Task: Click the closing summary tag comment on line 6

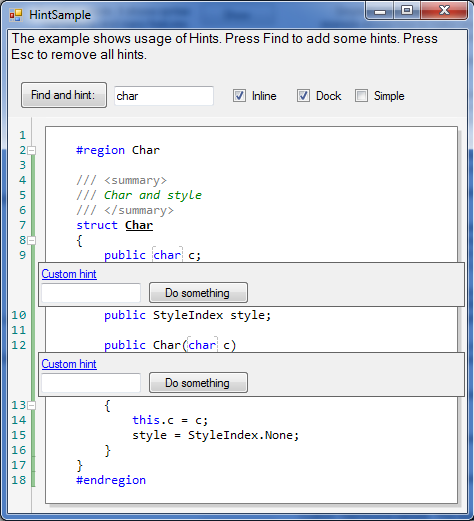Action: coord(125,210)
